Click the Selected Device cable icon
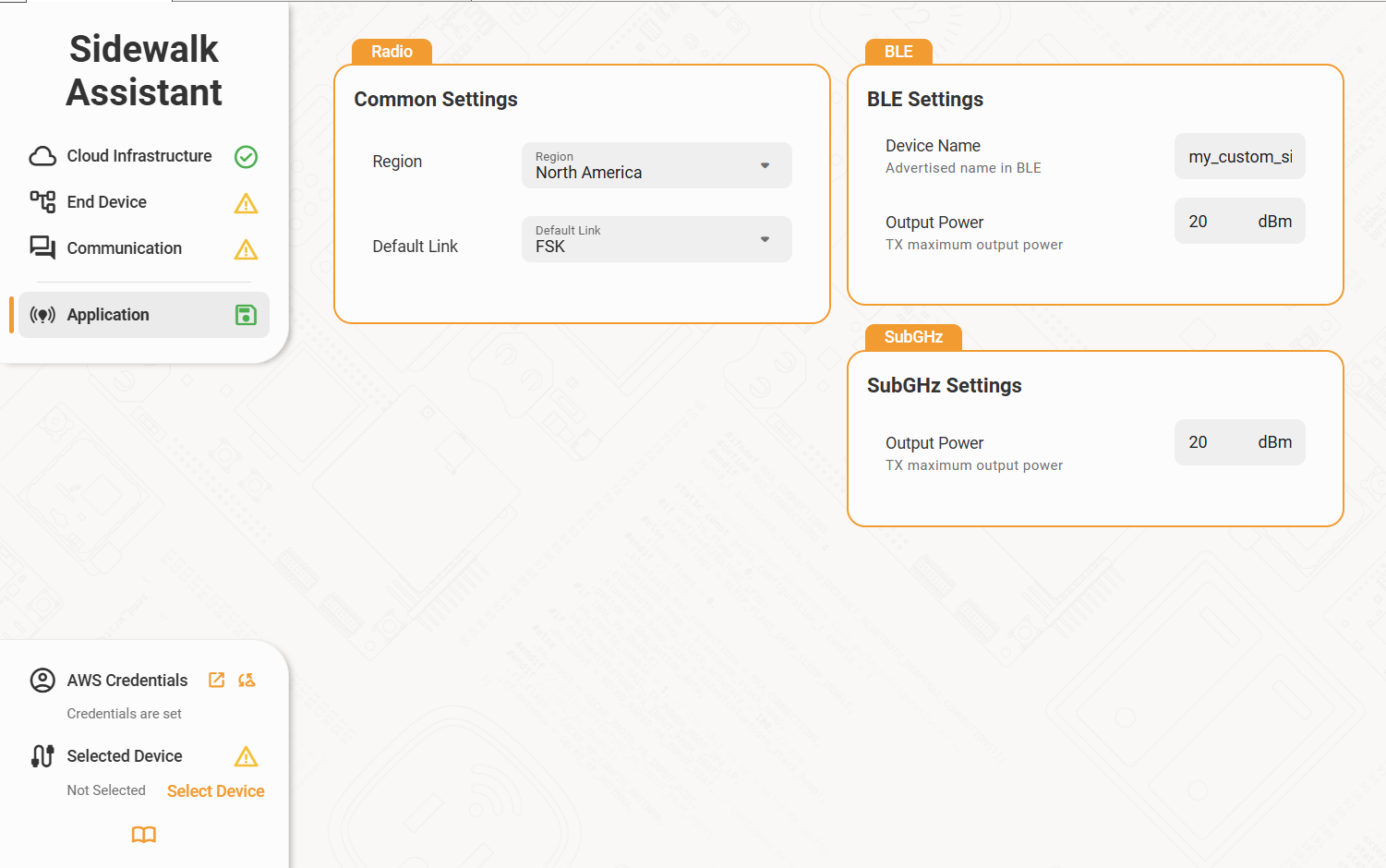The width and height of the screenshot is (1386, 868). click(x=42, y=756)
